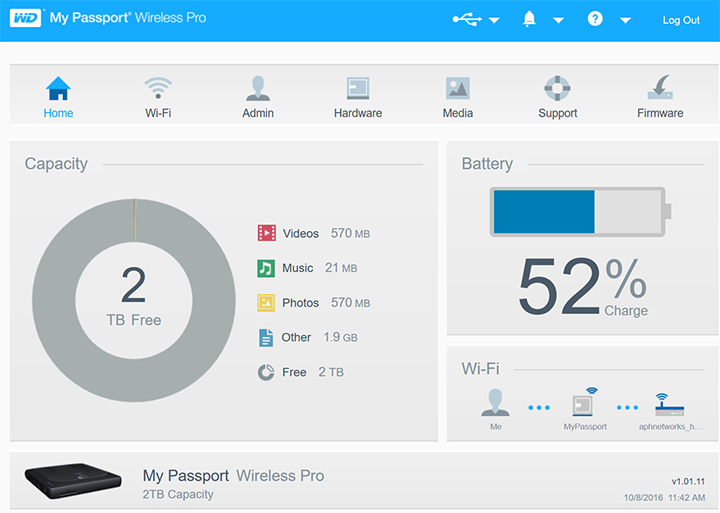Log Out of the dashboard
720x513 pixels.
click(681, 20)
